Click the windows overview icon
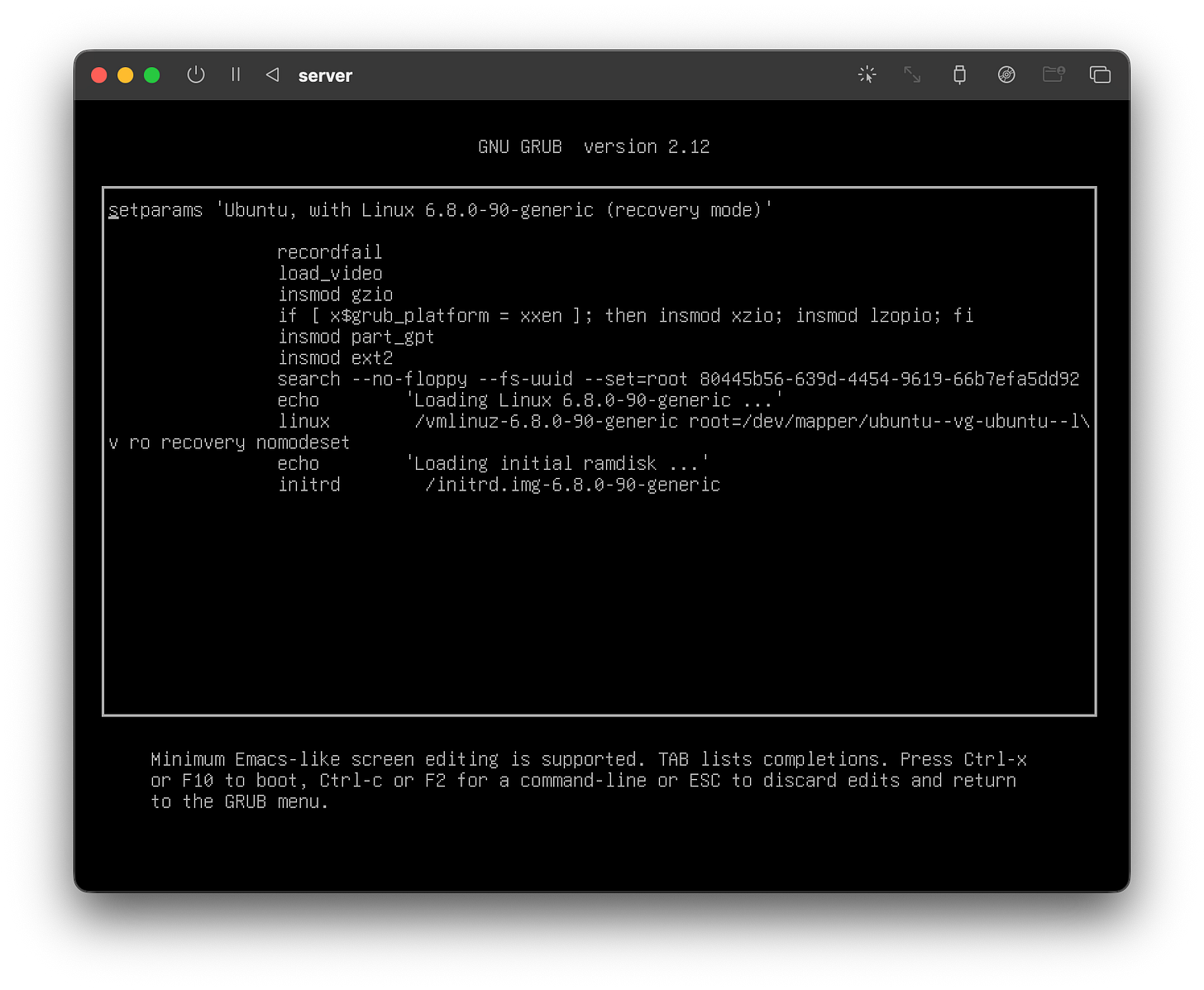The width and height of the screenshot is (1204, 990). click(1100, 75)
